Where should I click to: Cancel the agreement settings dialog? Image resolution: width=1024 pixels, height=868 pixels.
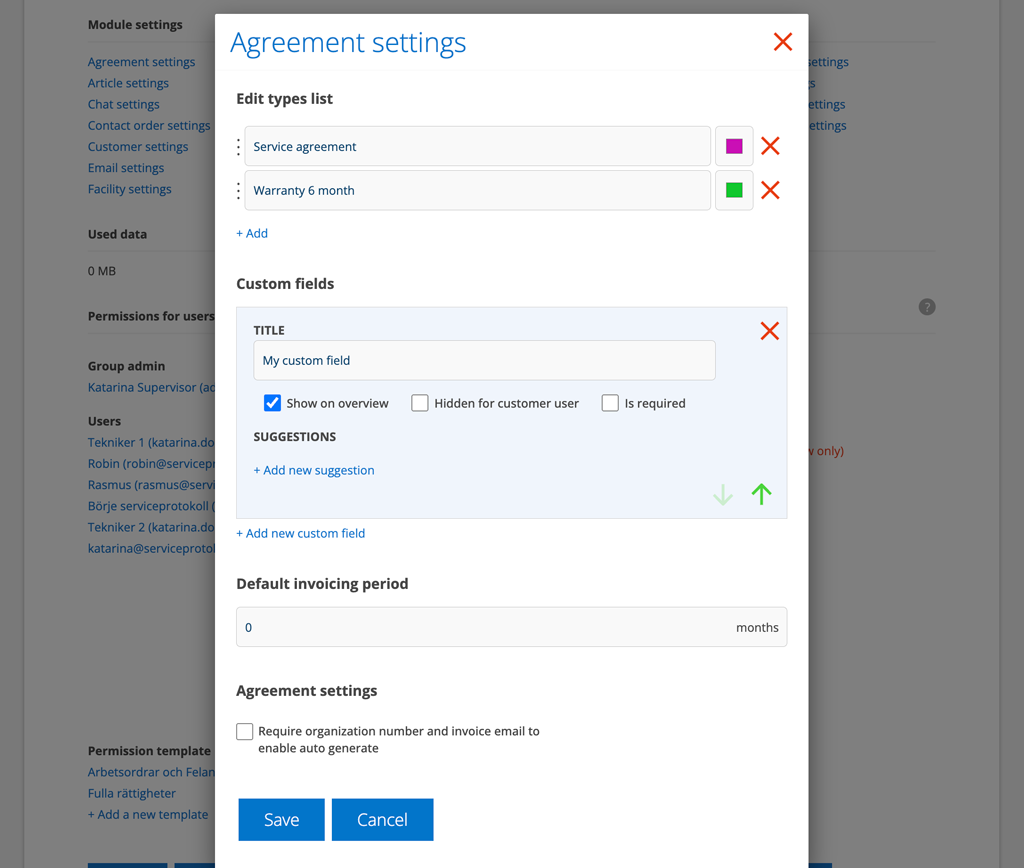coord(382,819)
